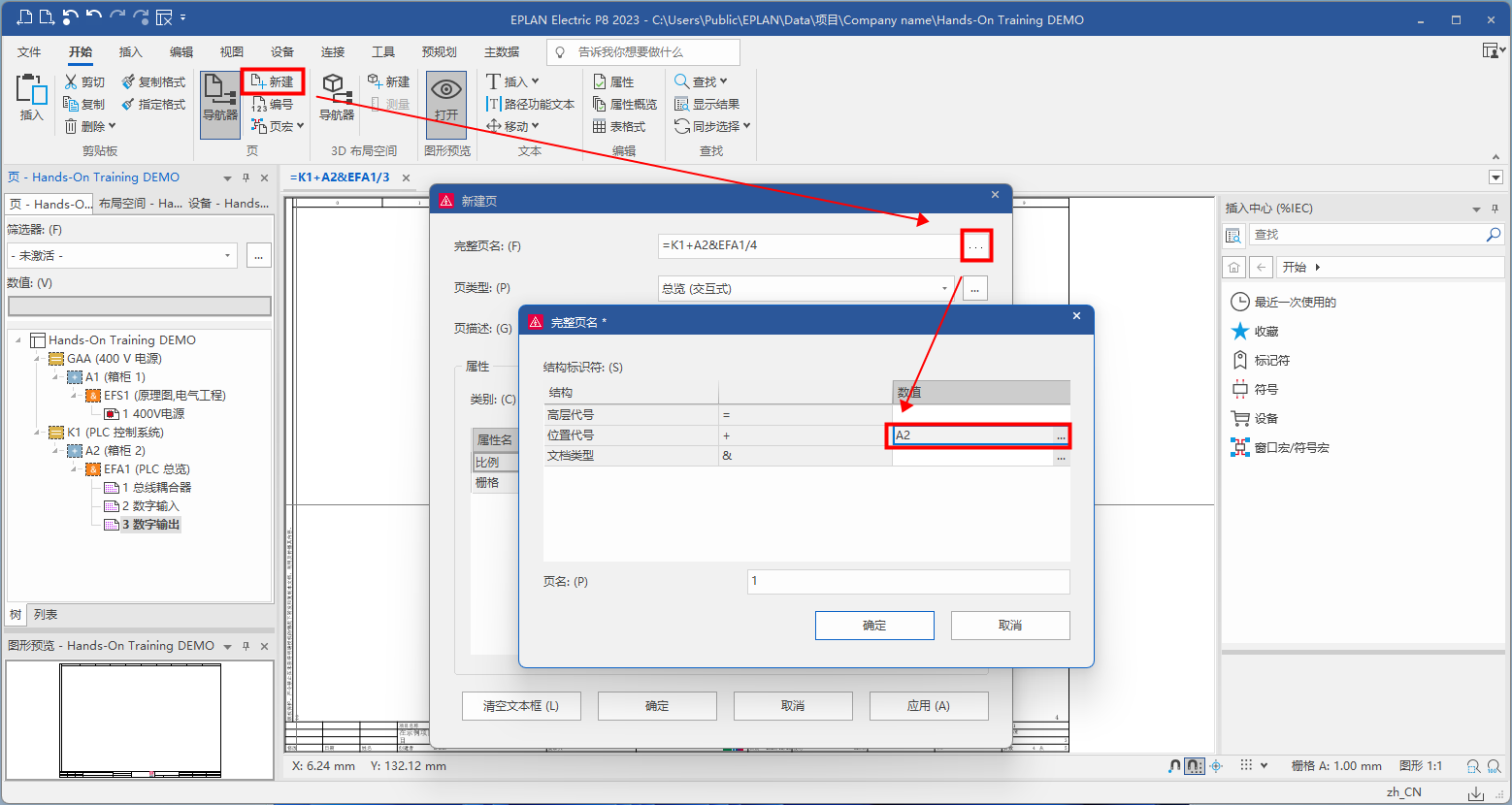The image size is (1512, 805).
Task: Click the 复制格式 (copy format) brush icon
Action: 128,82
